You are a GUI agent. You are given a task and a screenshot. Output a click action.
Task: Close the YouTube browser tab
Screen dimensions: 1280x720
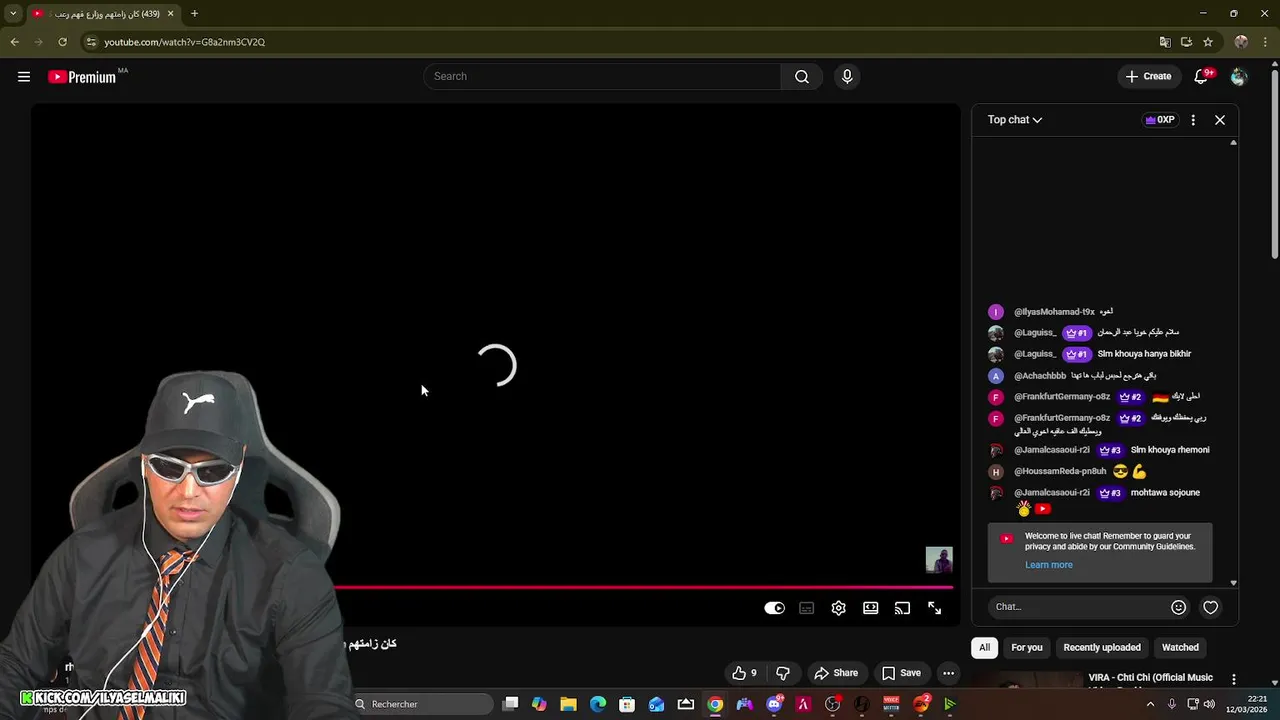click(x=170, y=14)
